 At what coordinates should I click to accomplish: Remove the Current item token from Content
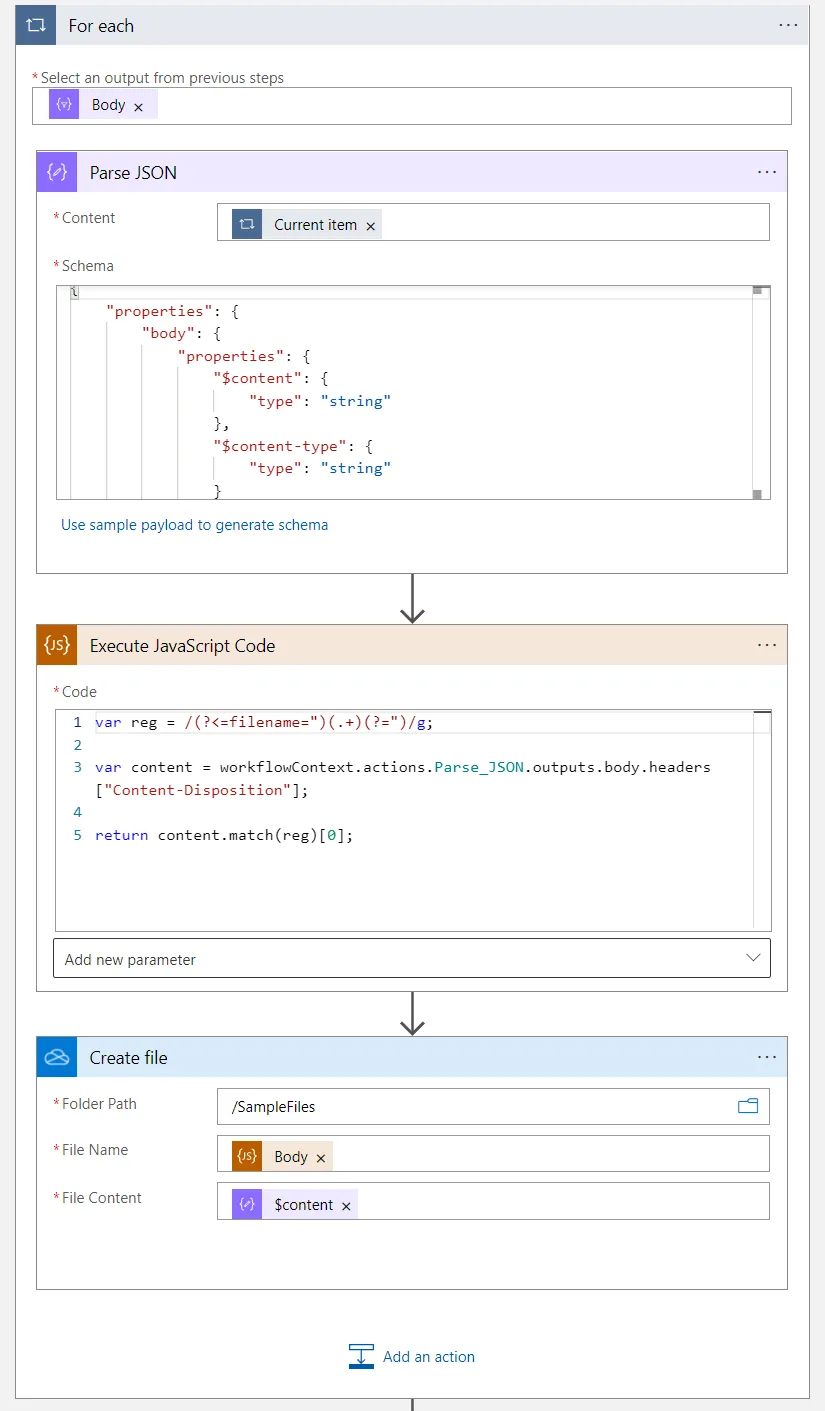coord(371,224)
